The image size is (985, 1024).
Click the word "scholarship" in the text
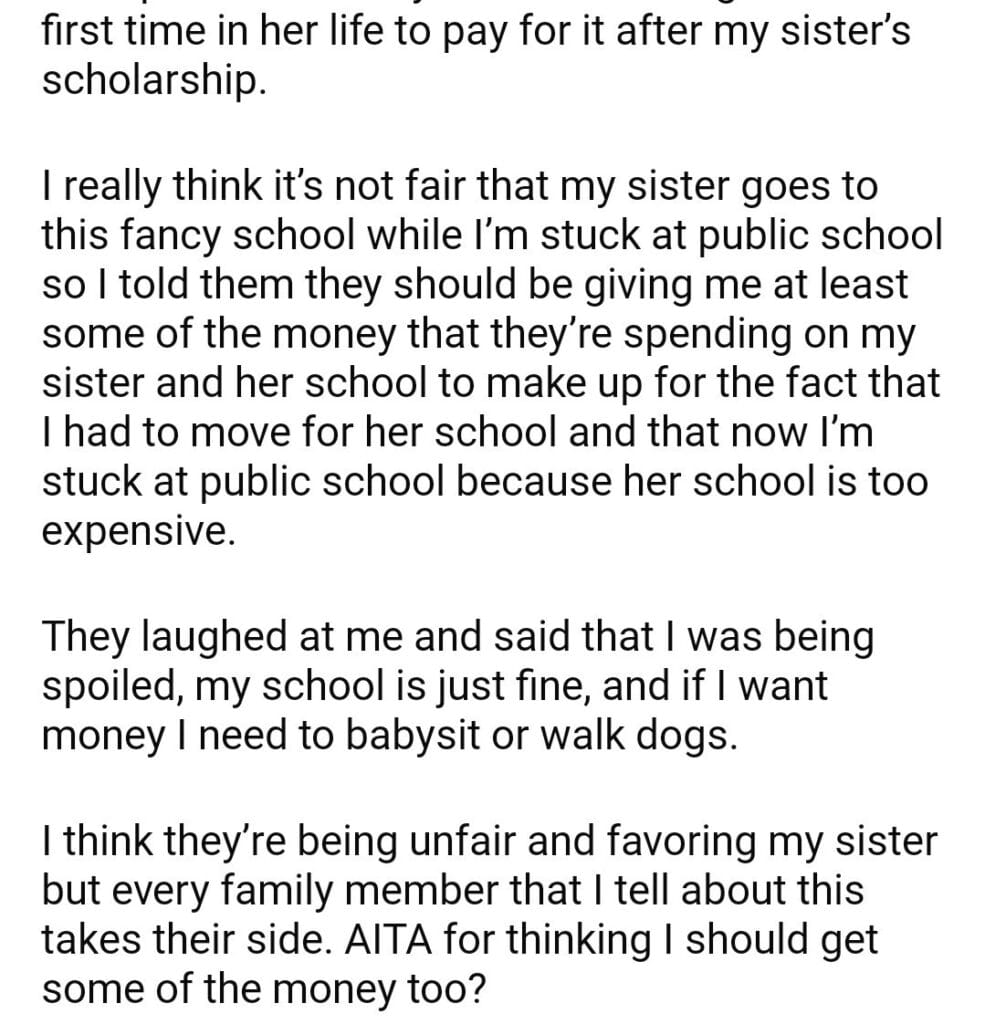(153, 82)
